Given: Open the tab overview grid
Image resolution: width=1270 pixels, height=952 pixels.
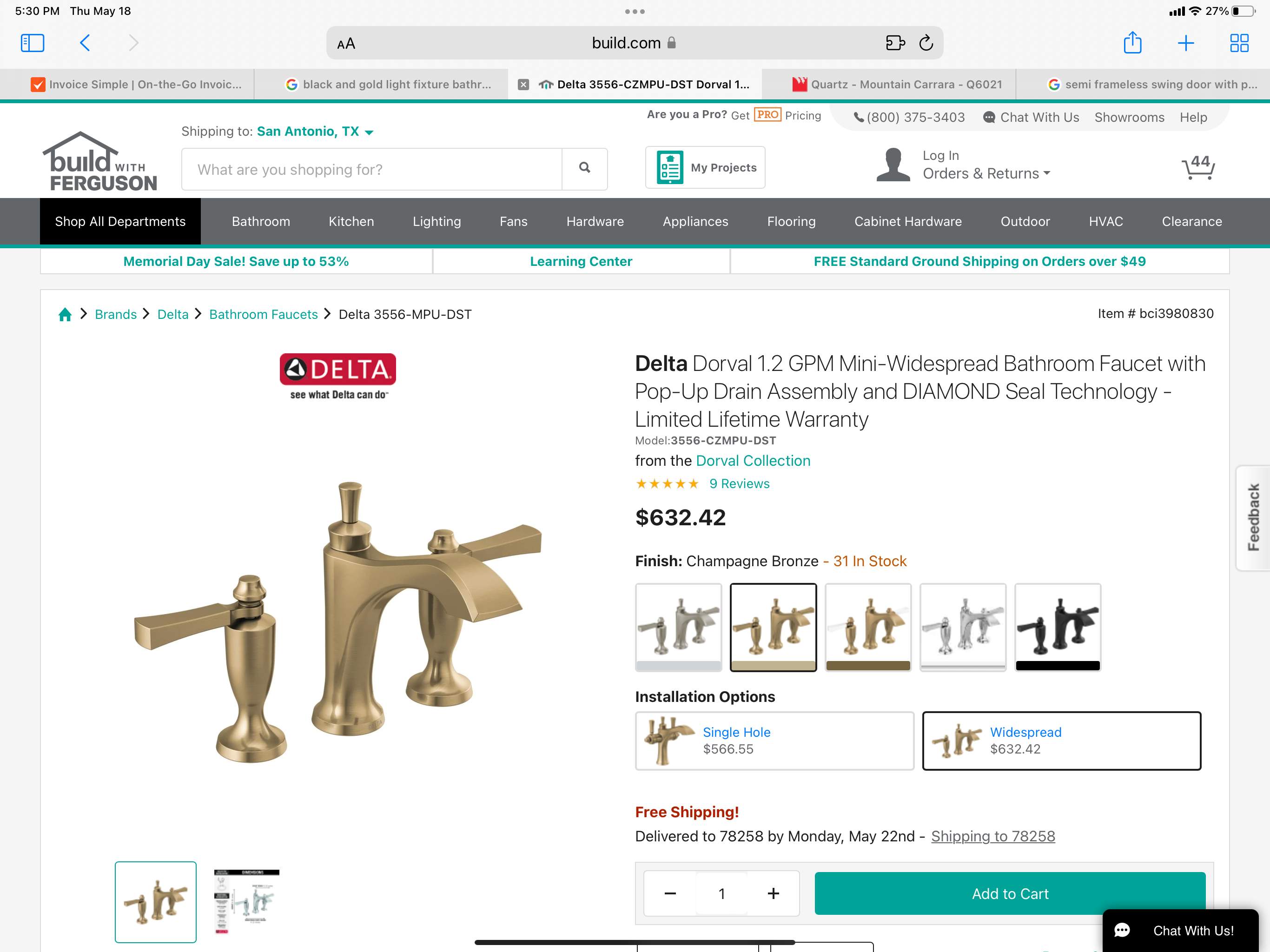Looking at the screenshot, I should pyautogui.click(x=1239, y=43).
